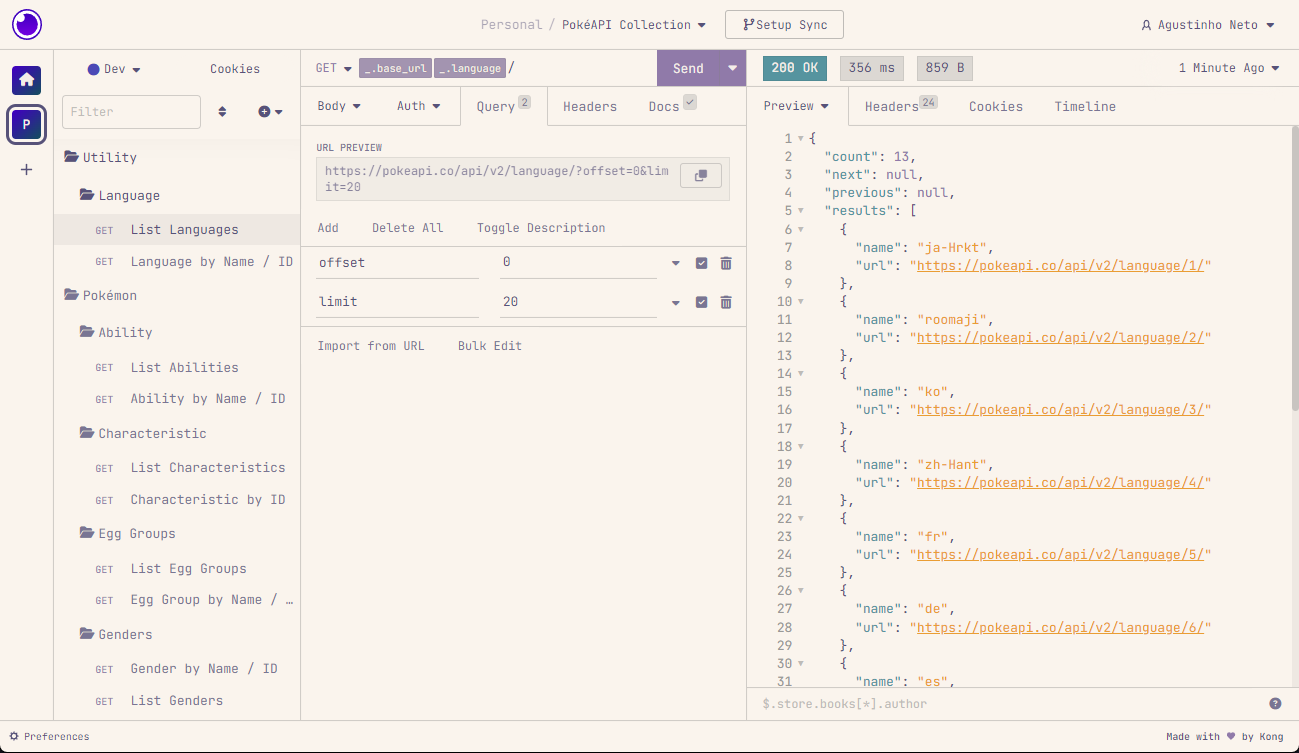This screenshot has width=1299, height=753.
Task: Disable the limit parameter checkbox
Action: click(x=701, y=302)
